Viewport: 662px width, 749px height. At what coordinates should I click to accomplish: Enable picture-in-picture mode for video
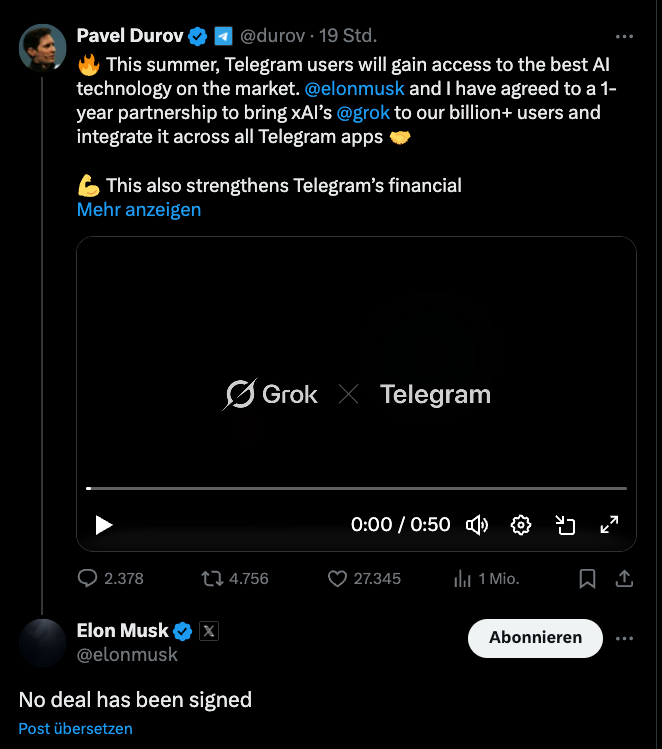click(565, 525)
